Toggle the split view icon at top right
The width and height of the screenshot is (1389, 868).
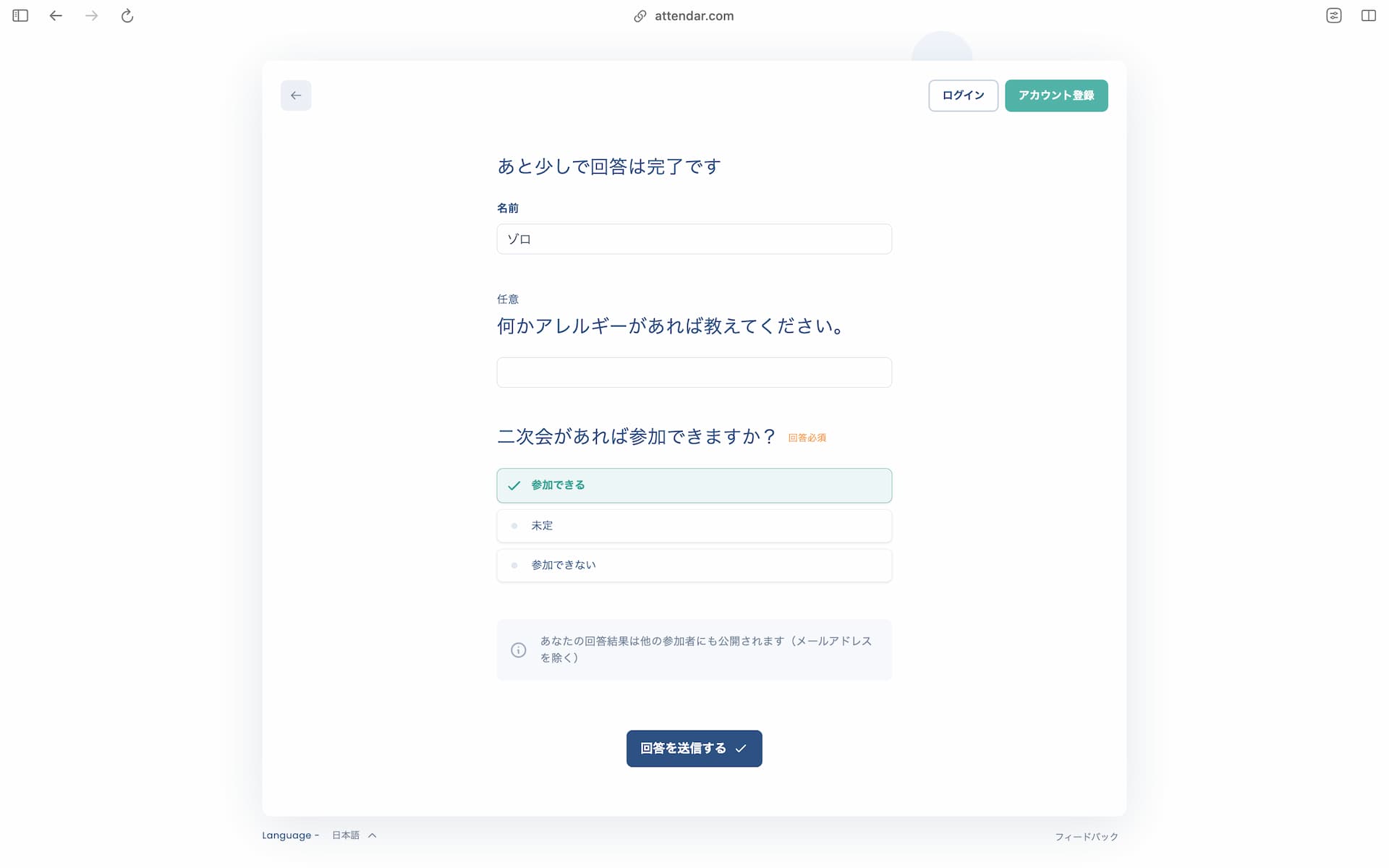pos(1369,16)
